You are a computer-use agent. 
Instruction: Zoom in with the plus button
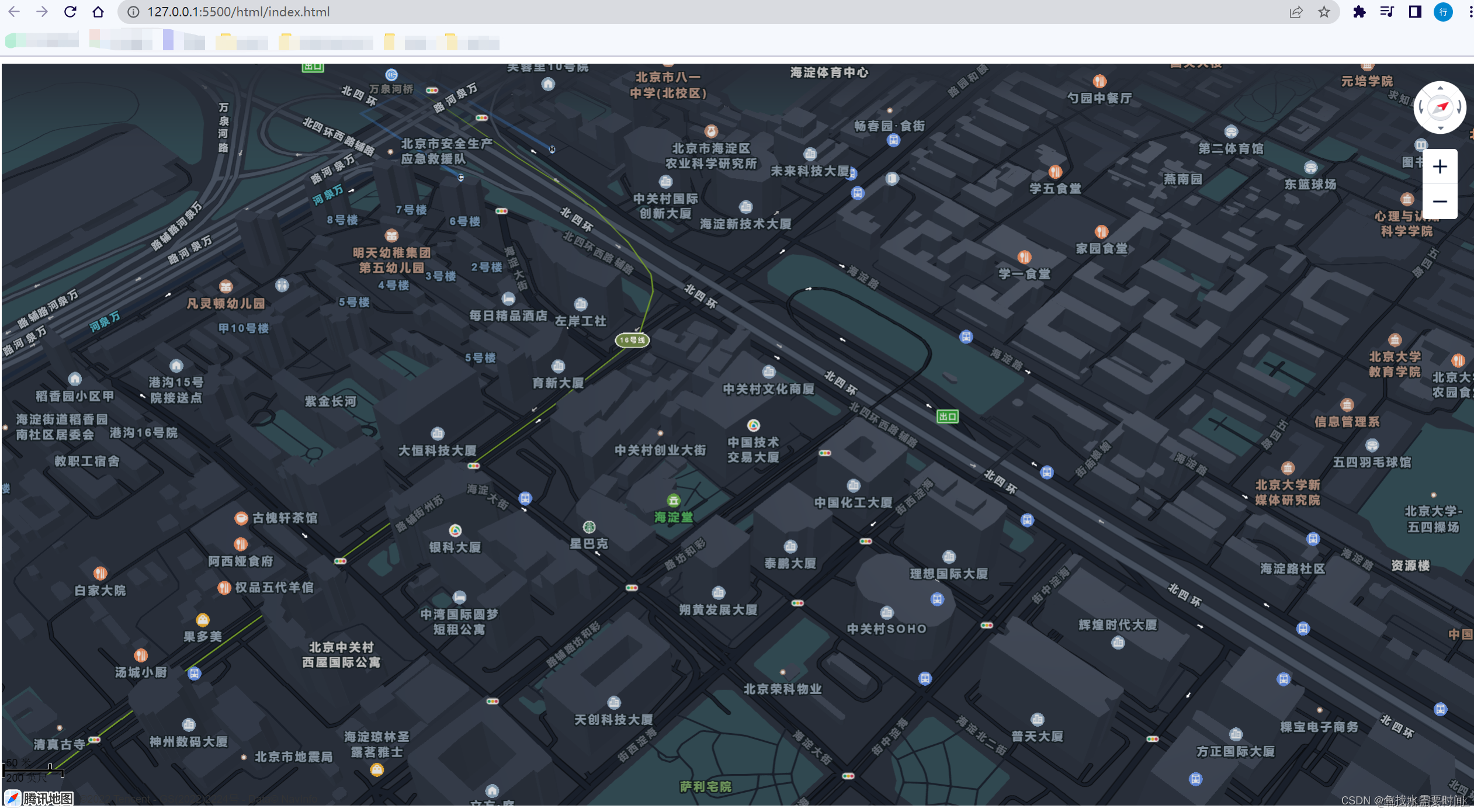(x=1440, y=167)
